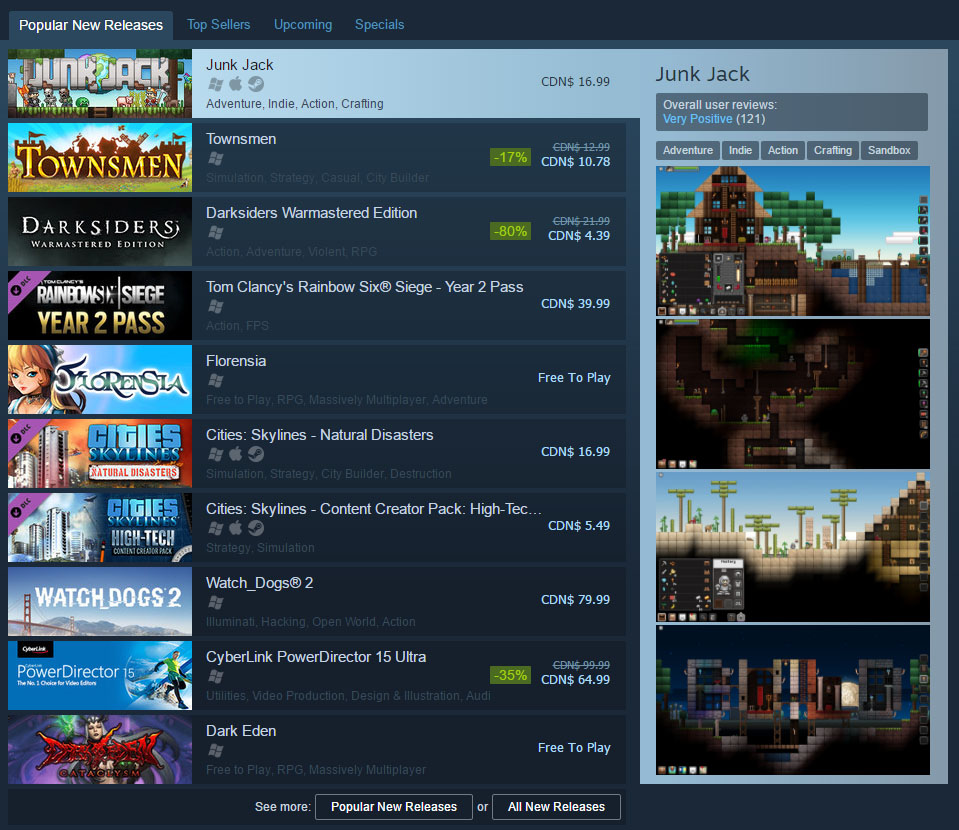Click Windows icon under Darksiders Warmastered Edition

point(215,232)
